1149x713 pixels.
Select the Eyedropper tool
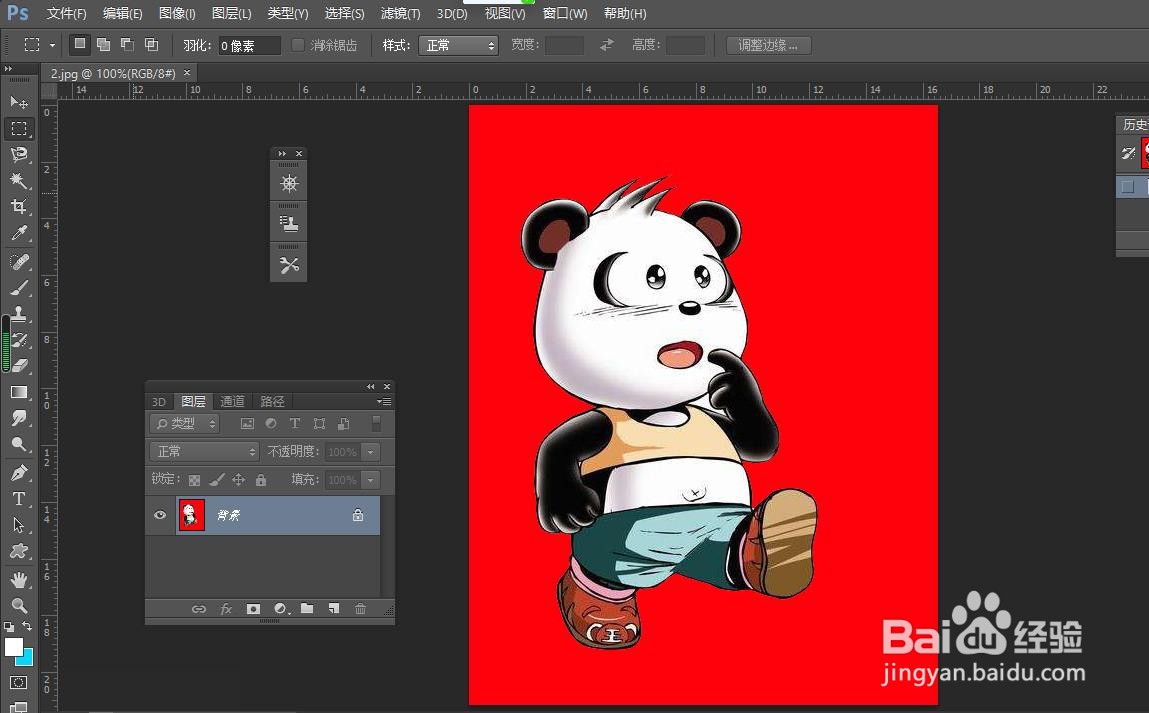19,233
